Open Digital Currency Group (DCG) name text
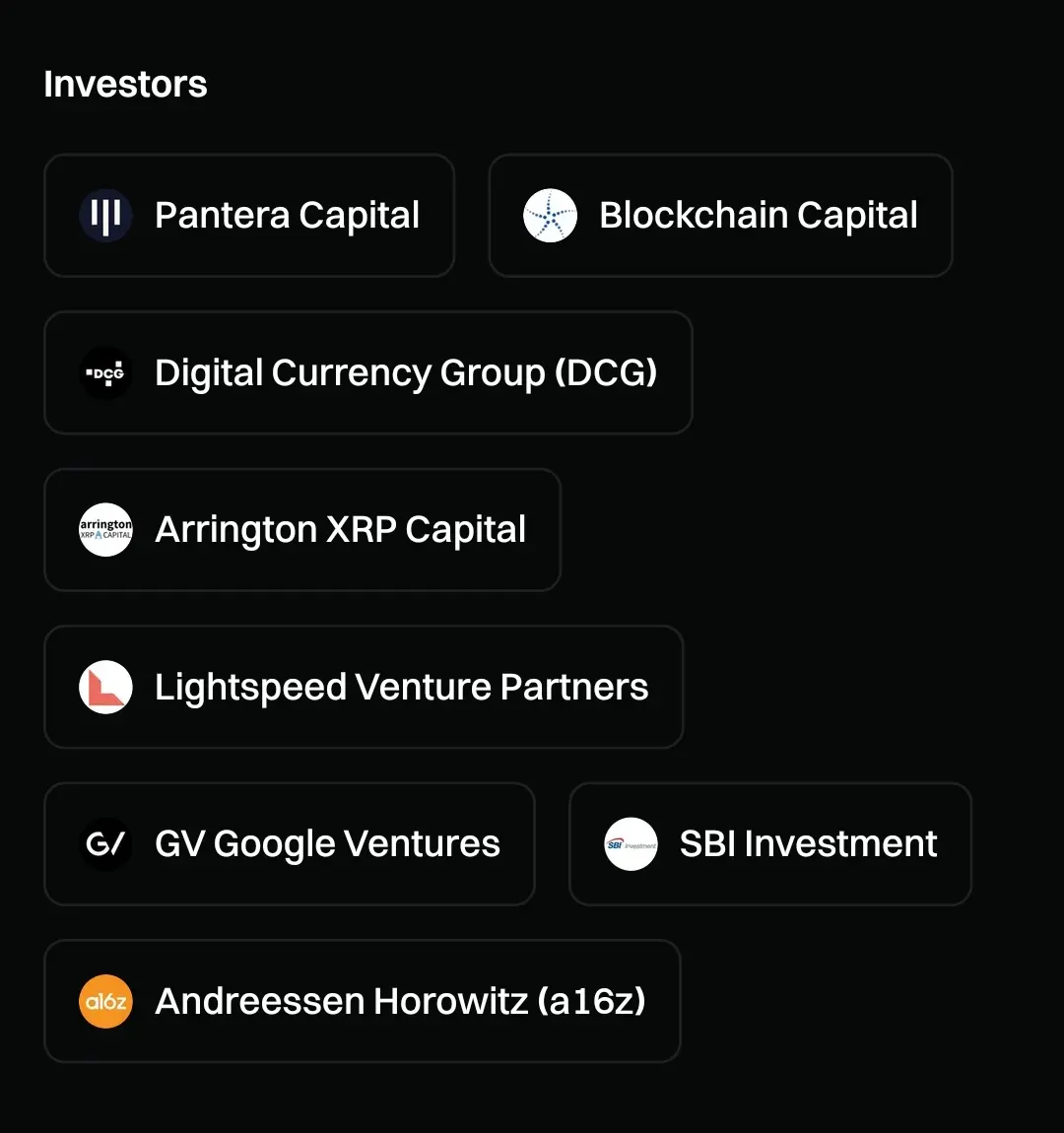Screen dimensions: 1064x1133 (405, 373)
